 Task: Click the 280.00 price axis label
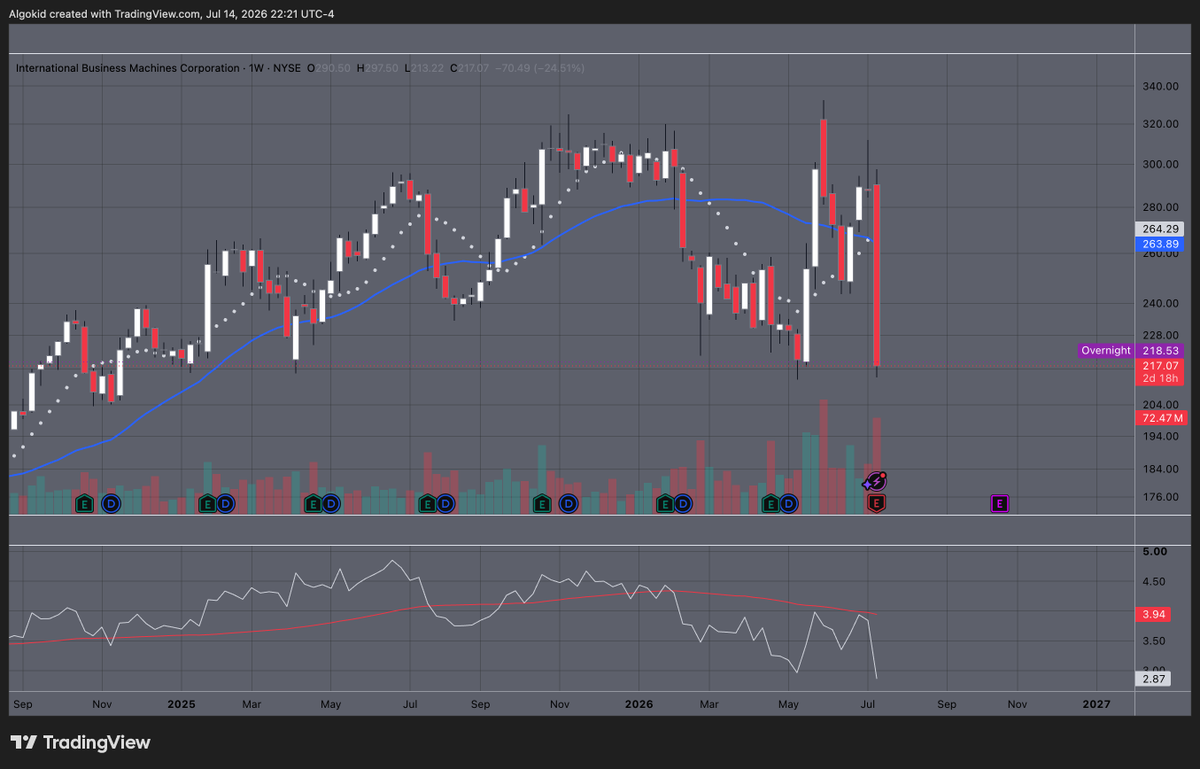click(x=1161, y=208)
